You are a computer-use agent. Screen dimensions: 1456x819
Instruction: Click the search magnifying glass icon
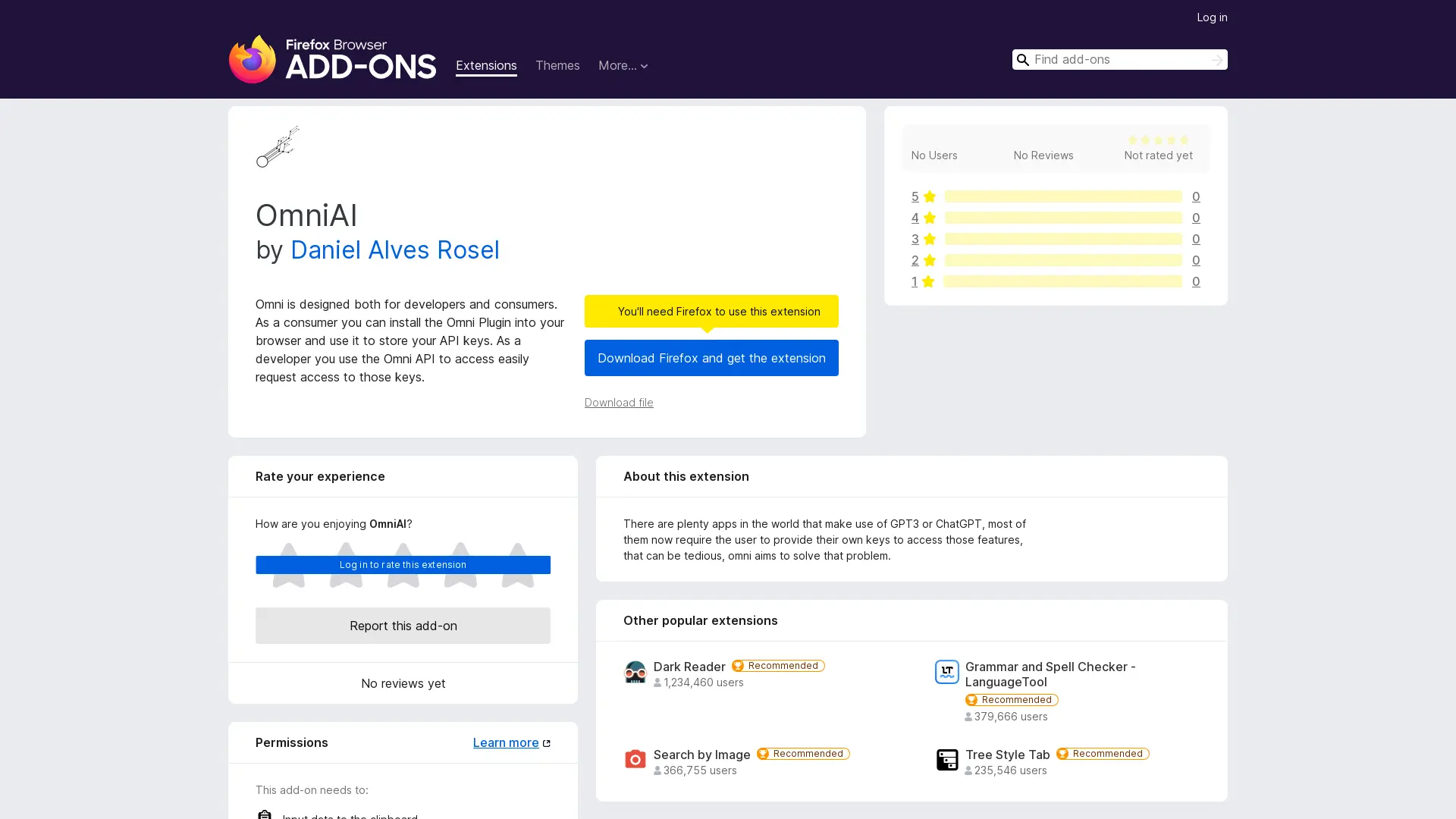[1023, 59]
